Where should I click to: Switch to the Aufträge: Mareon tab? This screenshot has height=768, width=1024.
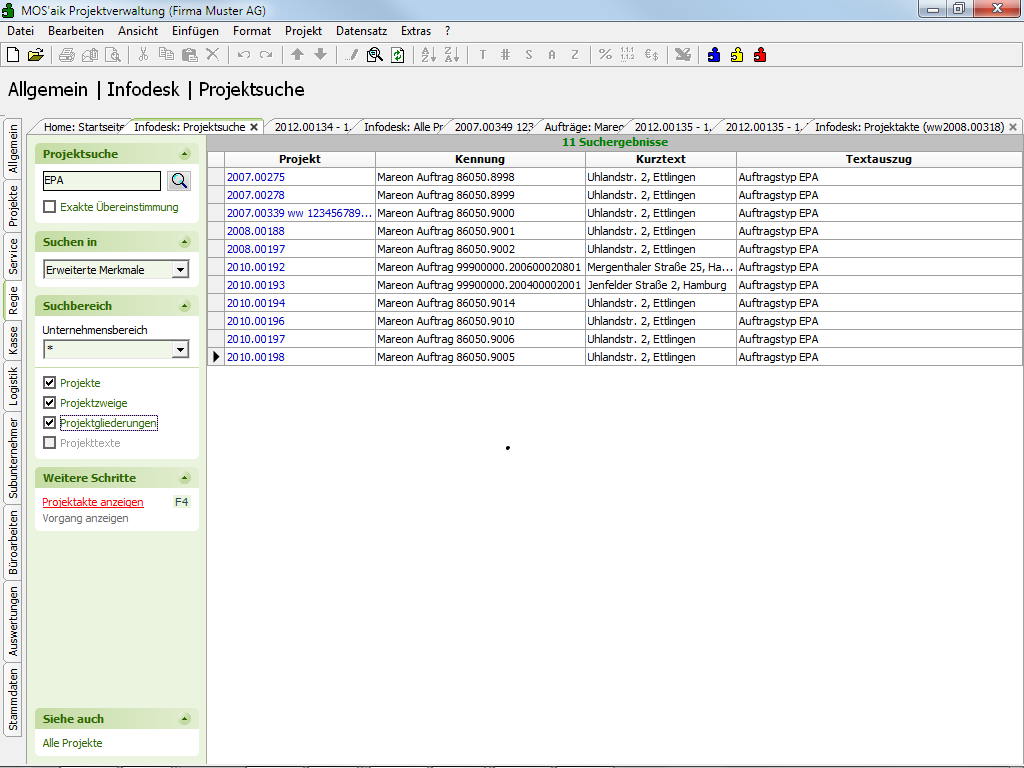[x=583, y=127]
